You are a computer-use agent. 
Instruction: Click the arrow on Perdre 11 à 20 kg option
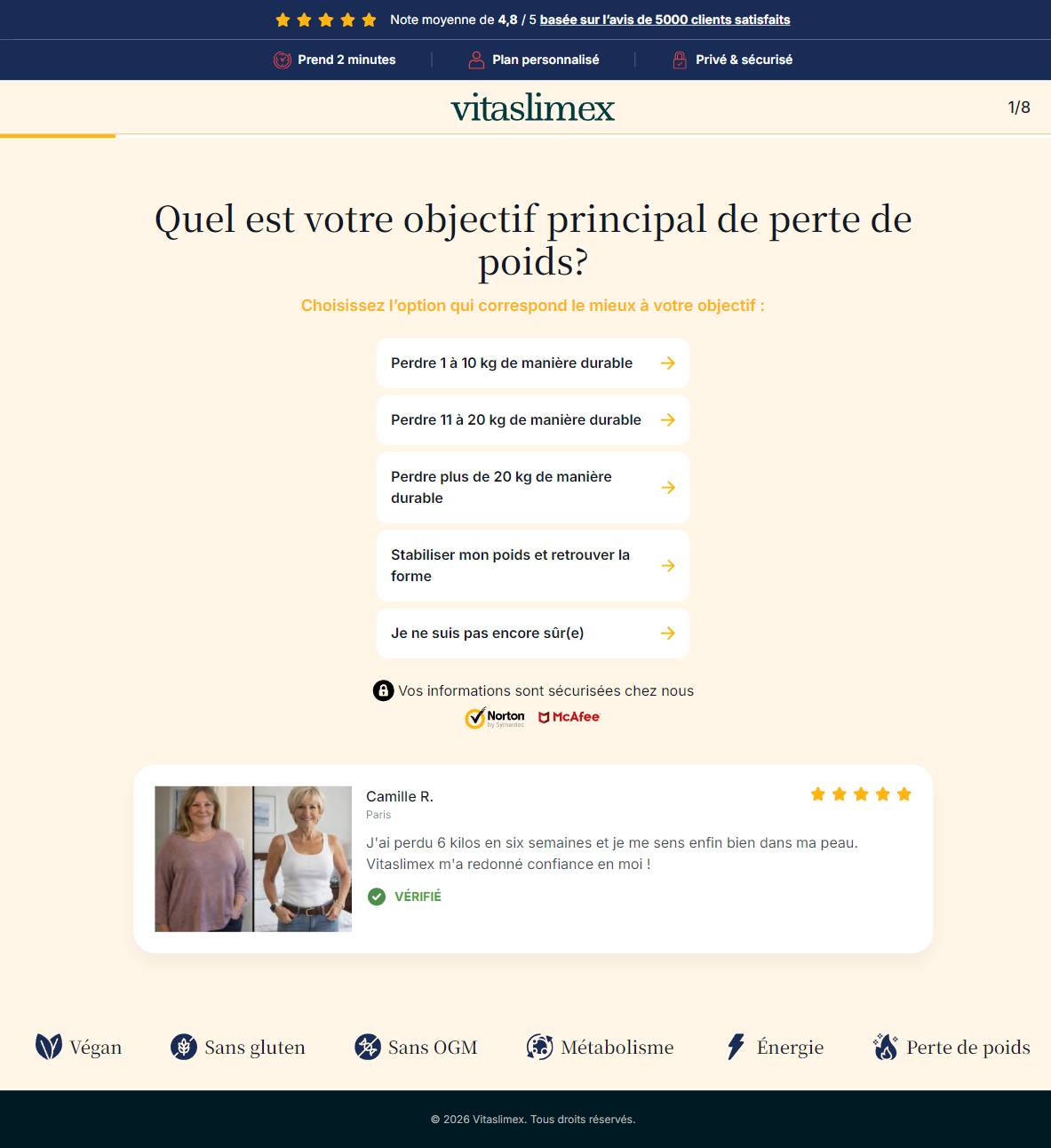click(668, 419)
